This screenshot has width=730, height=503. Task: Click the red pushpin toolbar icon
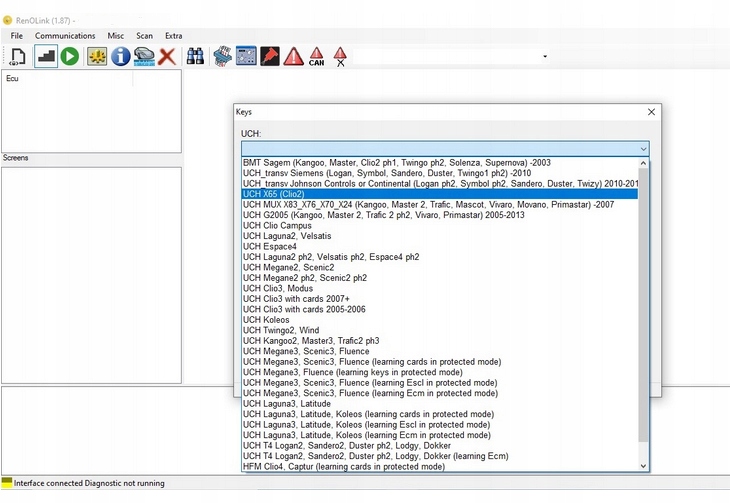pyautogui.click(x=270, y=57)
